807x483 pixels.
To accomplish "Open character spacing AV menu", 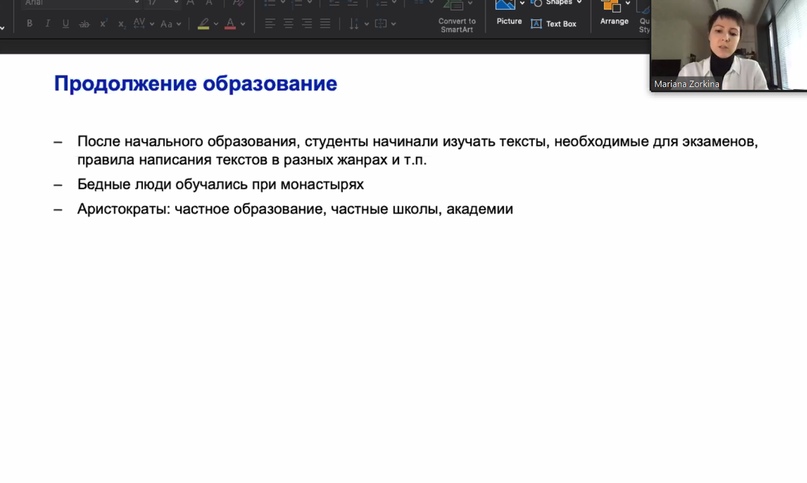I will (x=141, y=24).
